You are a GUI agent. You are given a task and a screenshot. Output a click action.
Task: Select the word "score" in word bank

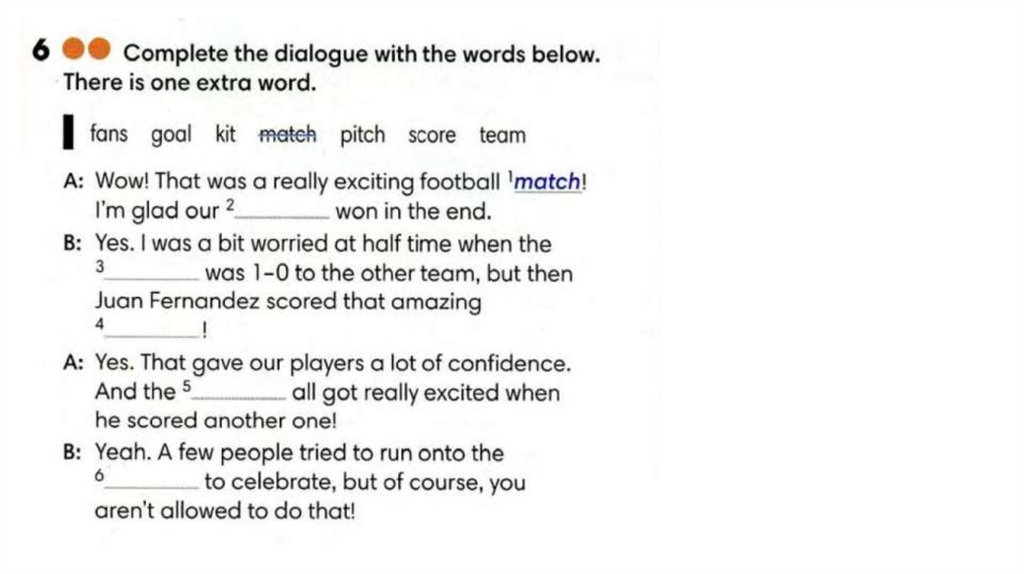431,134
